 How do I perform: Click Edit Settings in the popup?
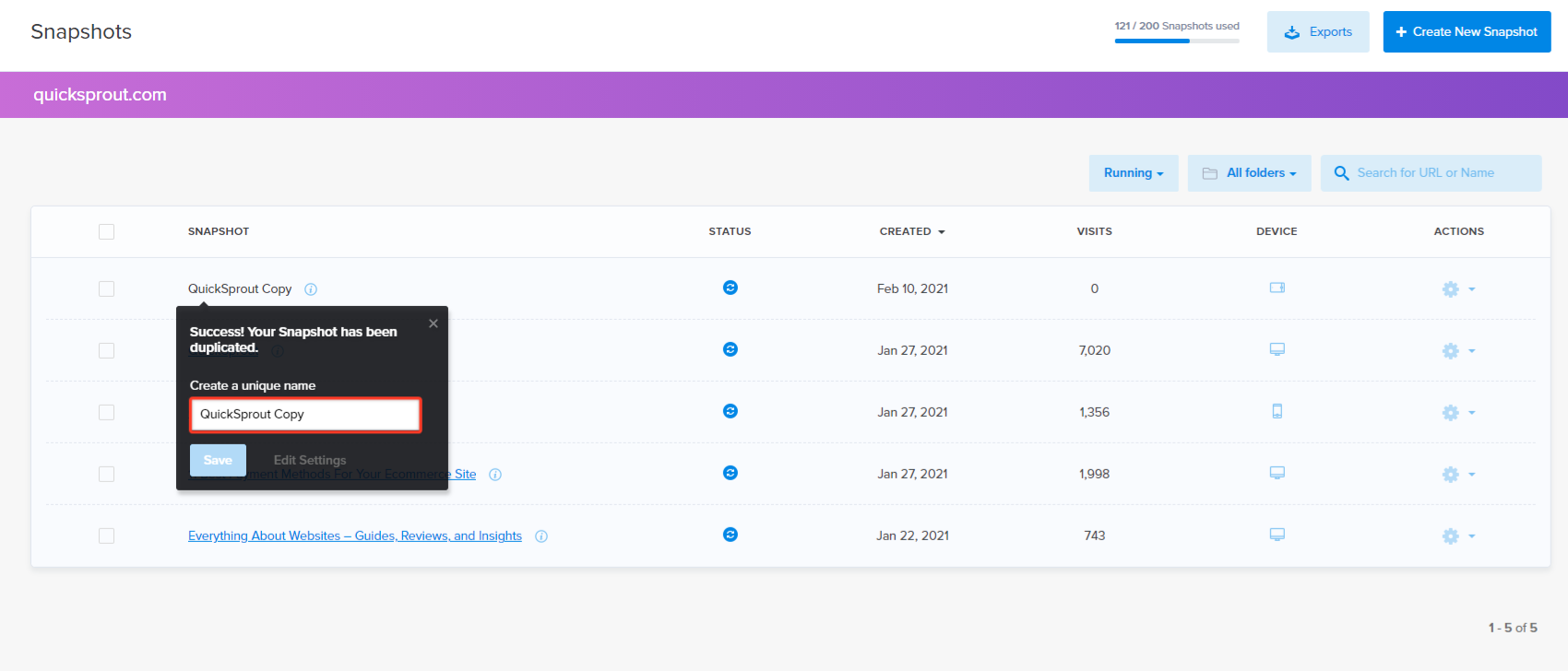tap(310, 460)
